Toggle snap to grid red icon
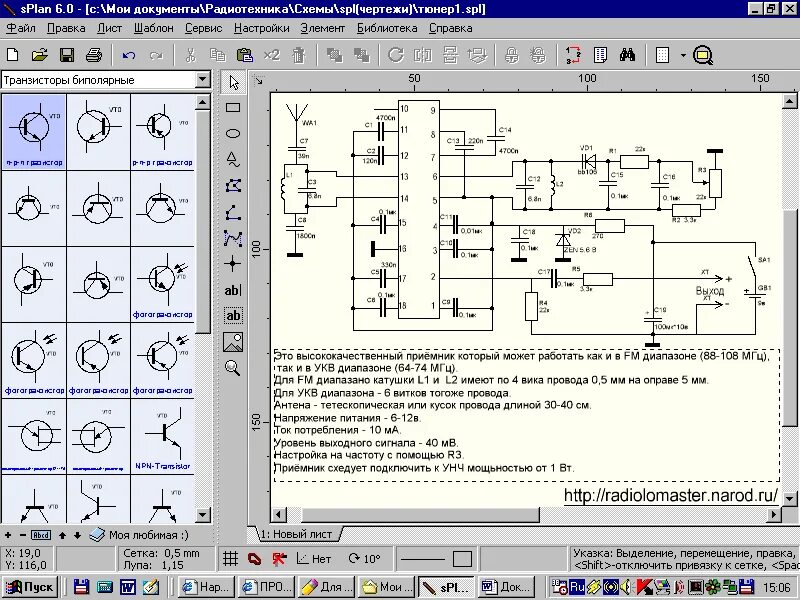This screenshot has height=600, width=800. point(279,559)
